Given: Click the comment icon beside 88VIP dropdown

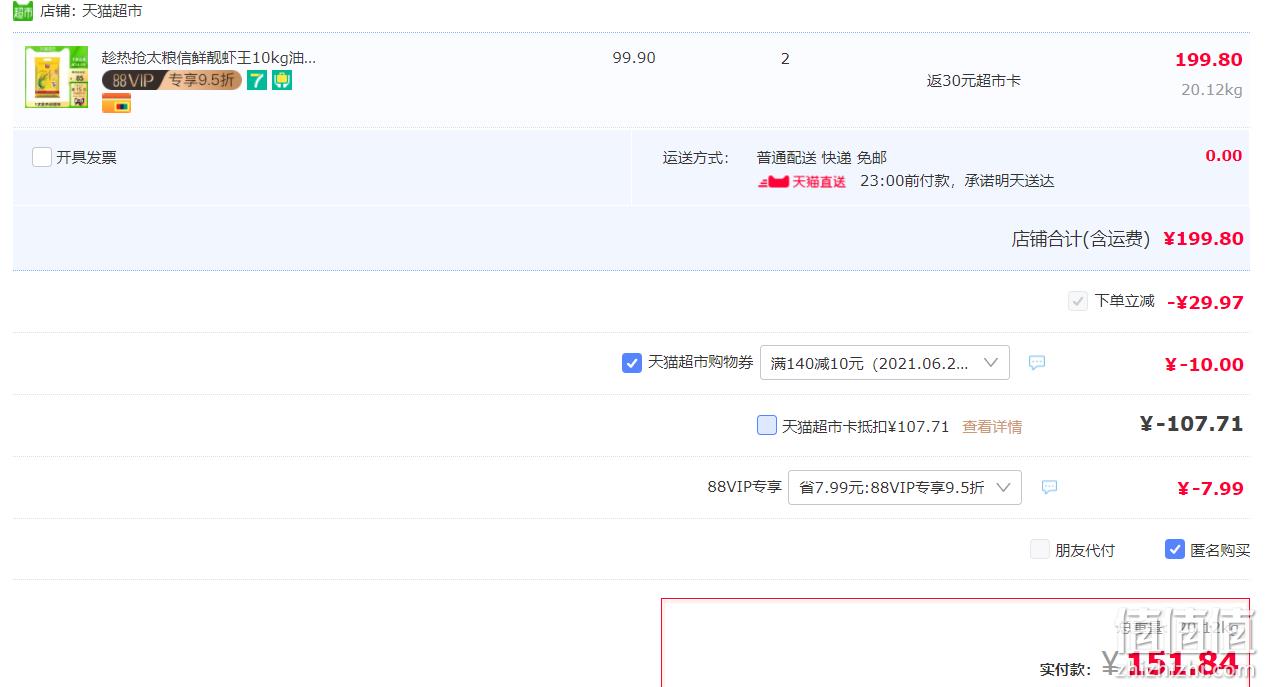Looking at the screenshot, I should click(x=1049, y=487).
